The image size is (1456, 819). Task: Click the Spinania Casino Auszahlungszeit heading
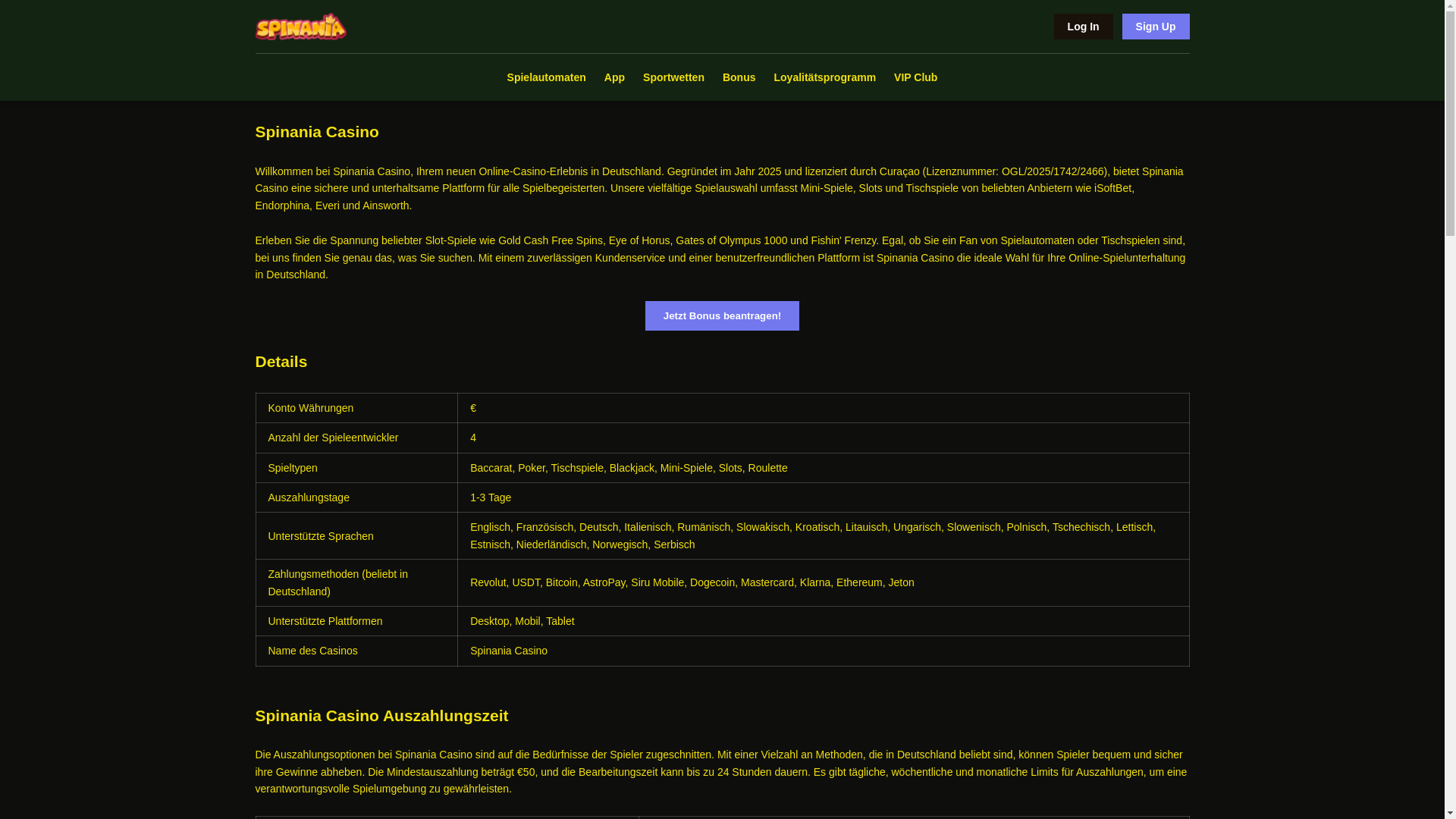tap(381, 716)
